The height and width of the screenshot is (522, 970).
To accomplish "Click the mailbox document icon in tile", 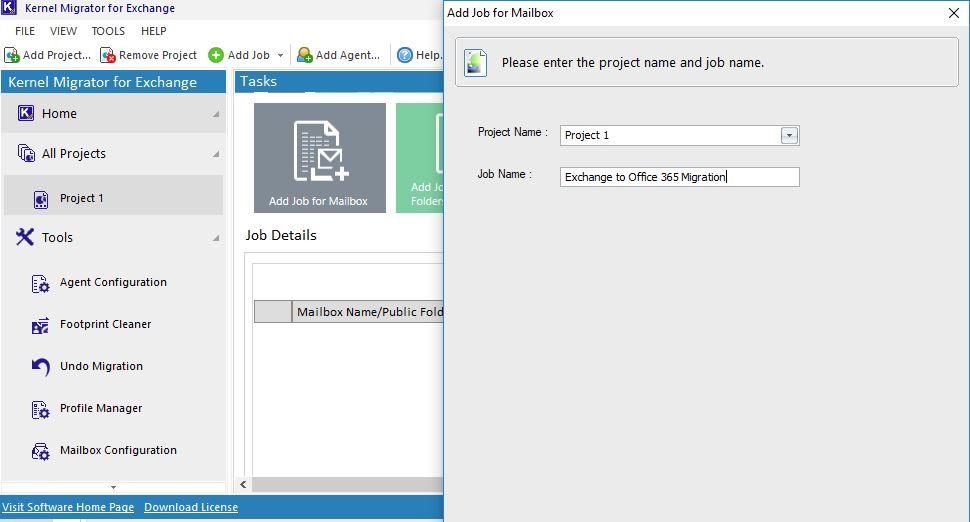I will point(321,152).
